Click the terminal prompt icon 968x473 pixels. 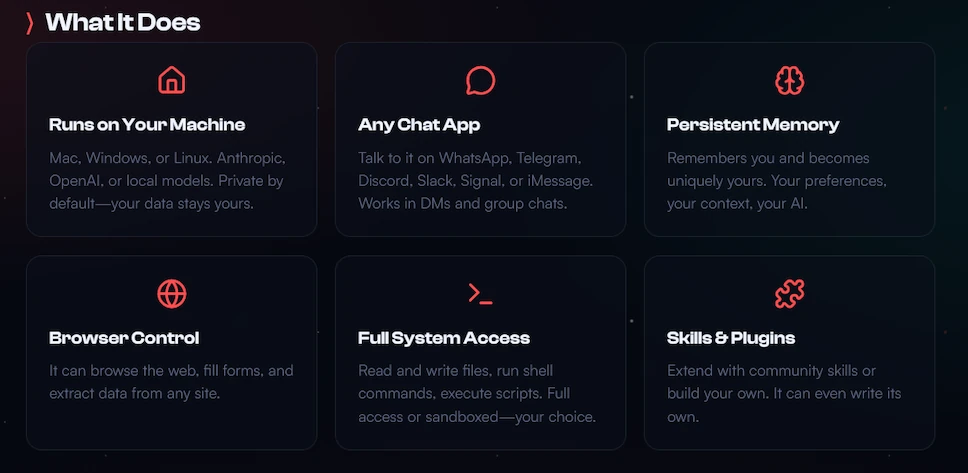tap(481, 294)
